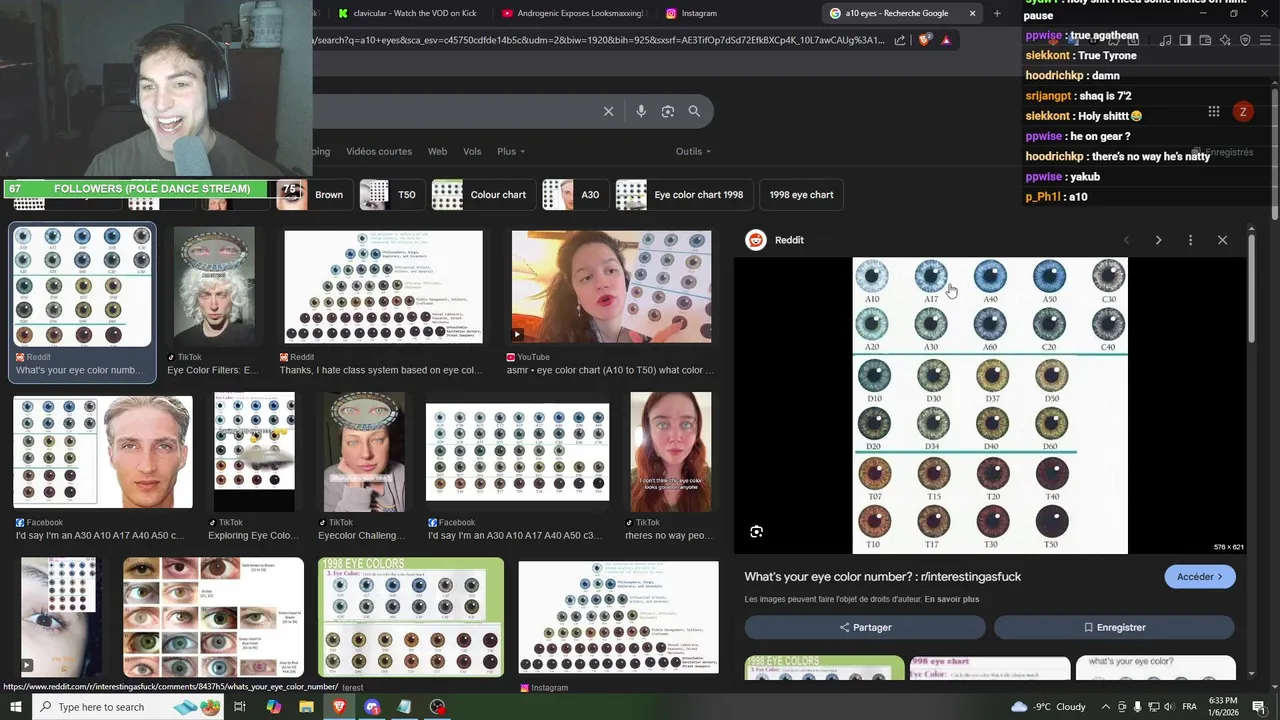Open the Brave VPN shield icon
The height and width of the screenshot is (720, 1280).
pos(1245,40)
